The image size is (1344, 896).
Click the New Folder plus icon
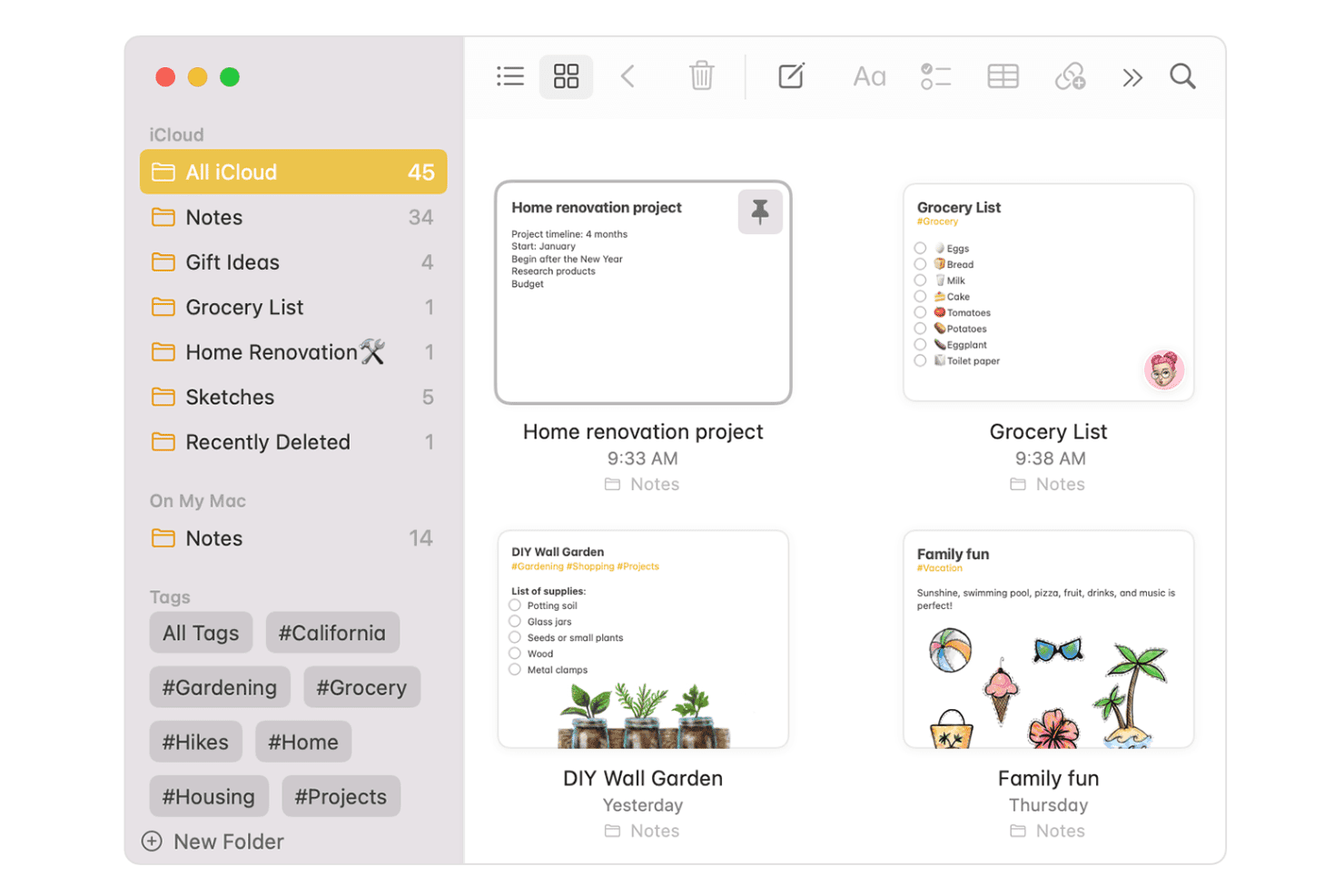(152, 842)
